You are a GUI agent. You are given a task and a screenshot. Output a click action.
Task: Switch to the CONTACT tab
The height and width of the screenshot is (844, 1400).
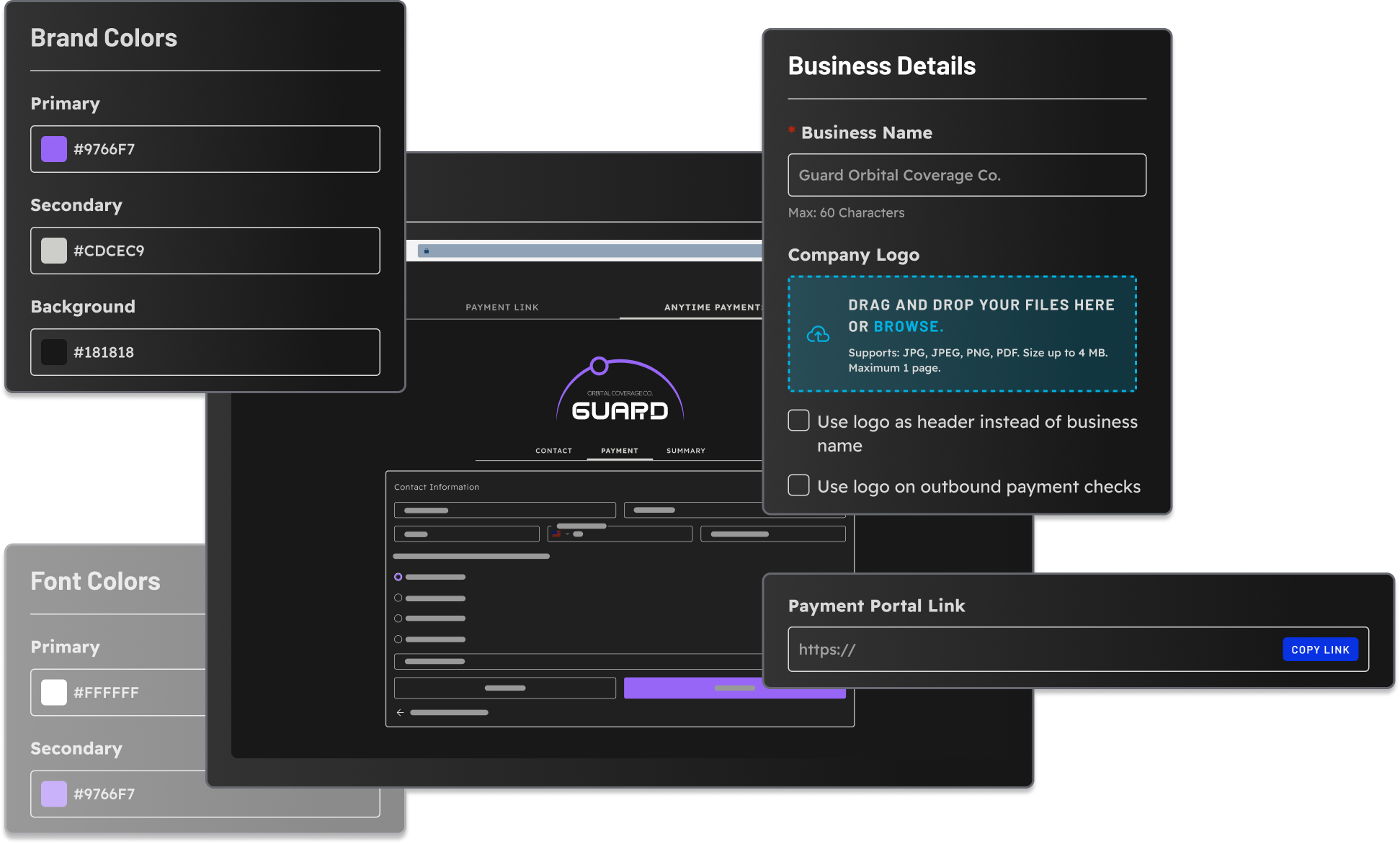point(553,450)
